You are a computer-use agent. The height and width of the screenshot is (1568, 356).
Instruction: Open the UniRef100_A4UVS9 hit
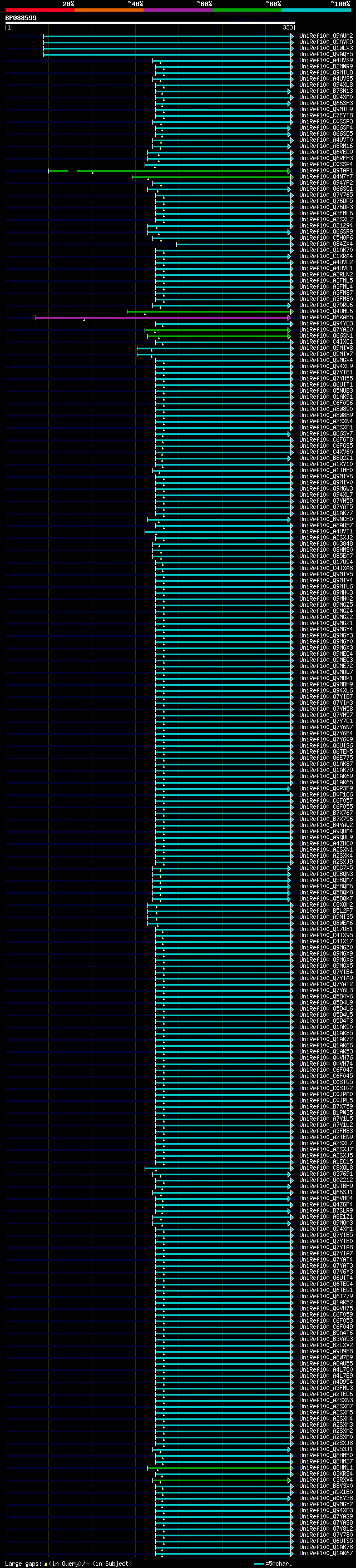326,60
